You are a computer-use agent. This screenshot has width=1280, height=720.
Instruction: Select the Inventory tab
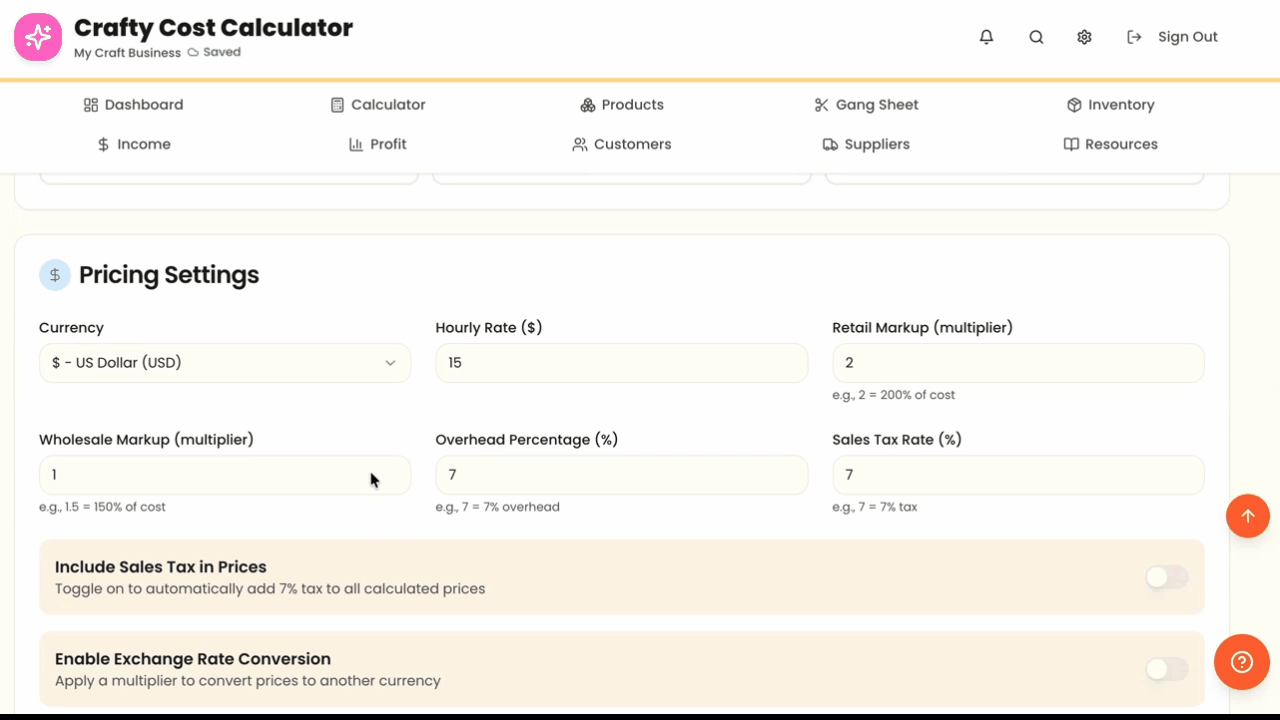point(1110,105)
